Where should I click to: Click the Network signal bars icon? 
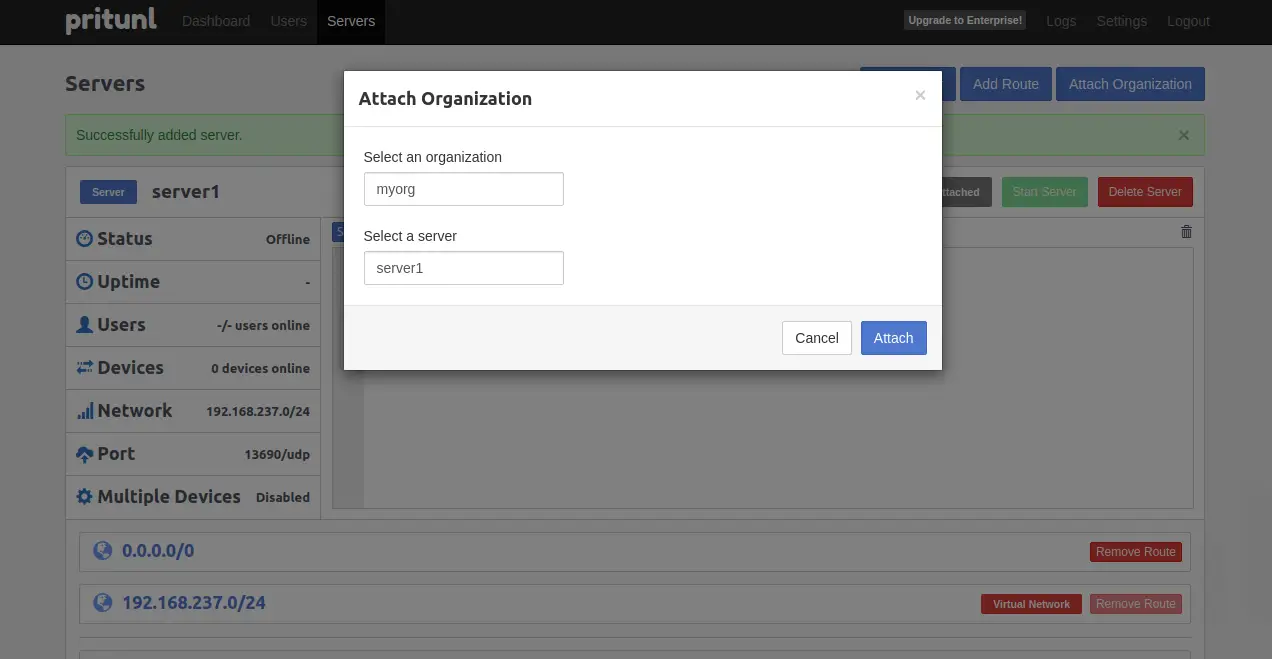pos(85,411)
